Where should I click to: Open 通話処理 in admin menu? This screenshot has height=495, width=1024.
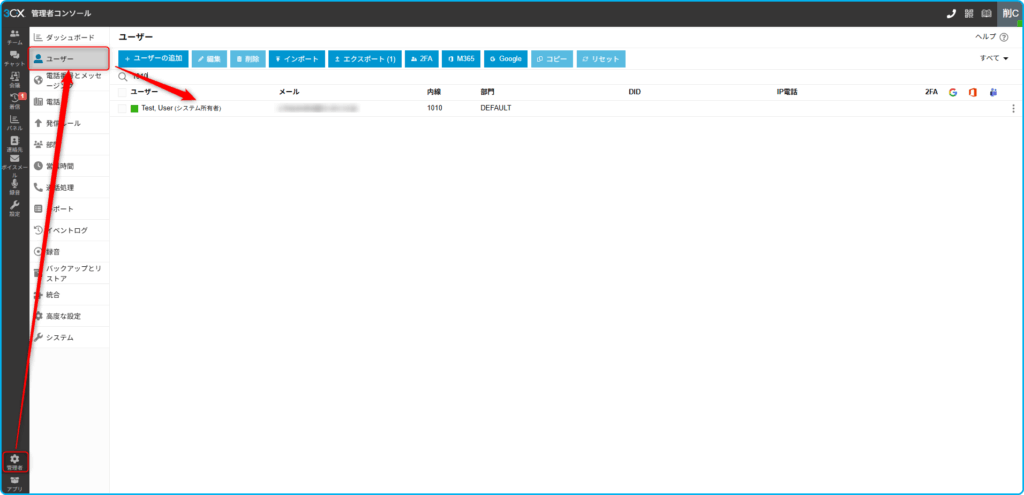click(x=69, y=187)
